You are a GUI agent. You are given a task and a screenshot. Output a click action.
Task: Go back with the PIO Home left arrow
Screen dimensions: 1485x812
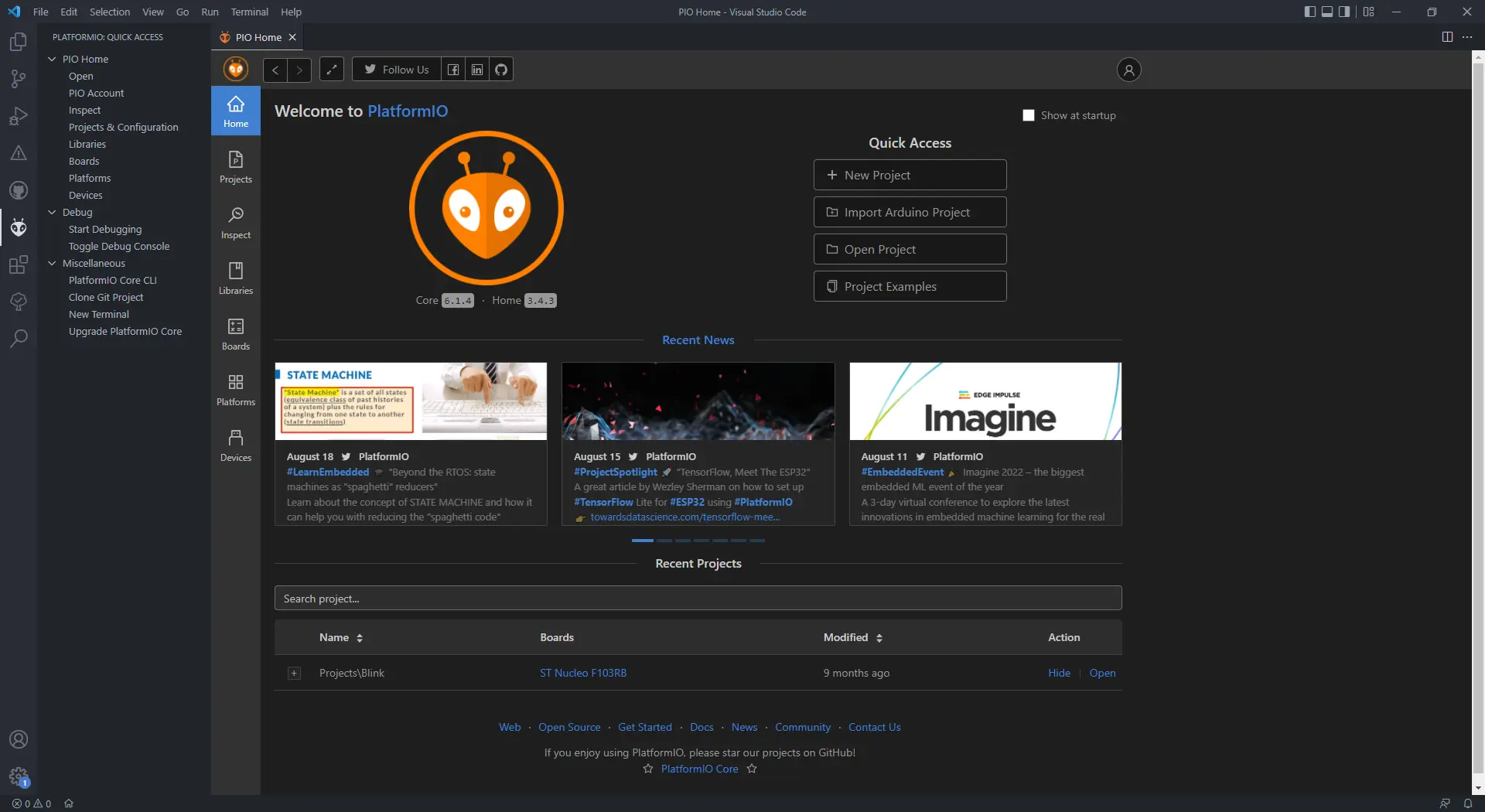tap(275, 70)
